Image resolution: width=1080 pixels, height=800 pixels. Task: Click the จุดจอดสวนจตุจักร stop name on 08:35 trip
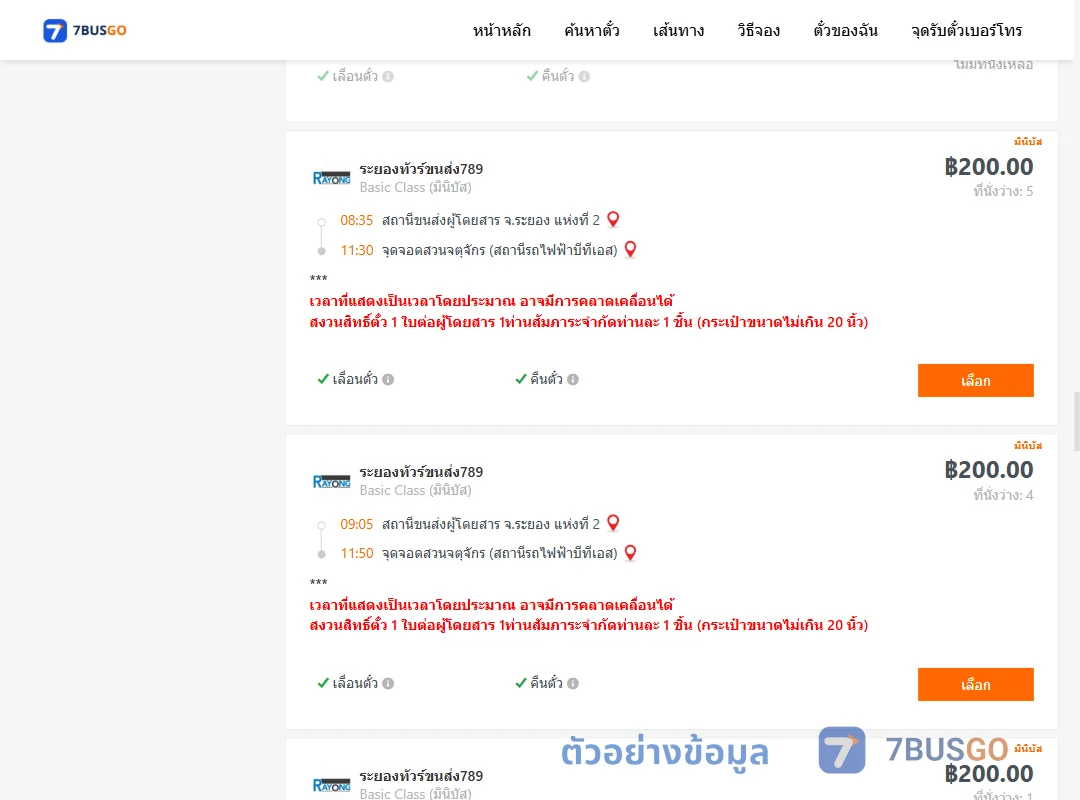coord(499,250)
